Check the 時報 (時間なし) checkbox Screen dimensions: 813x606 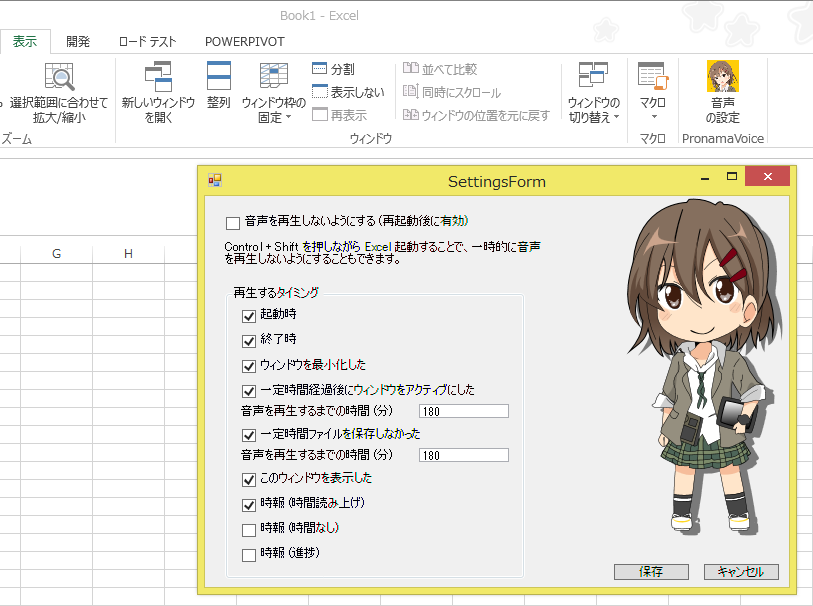click(249, 529)
